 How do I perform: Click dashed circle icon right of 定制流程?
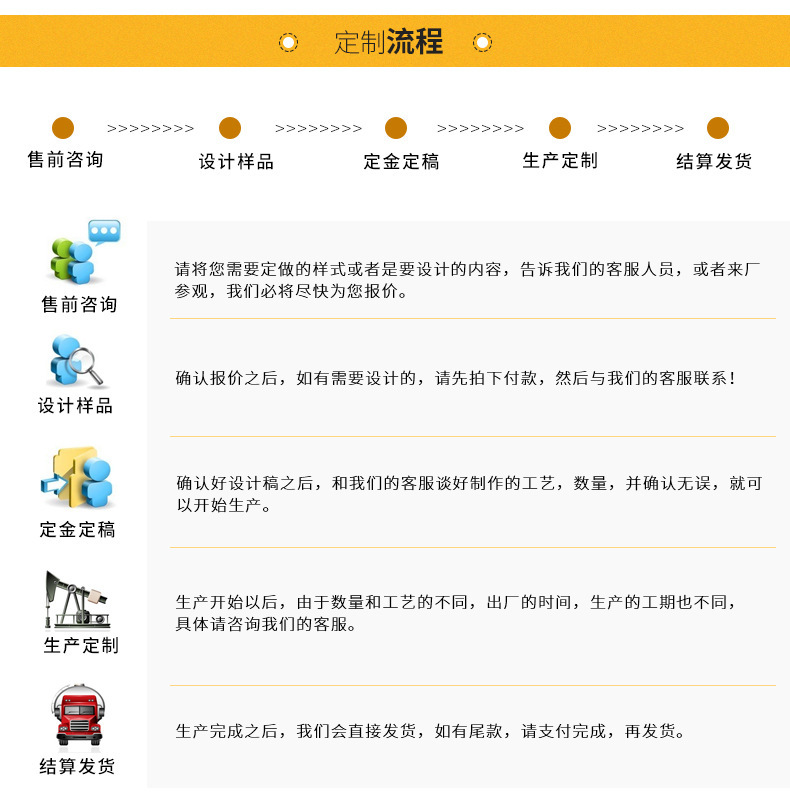482,42
